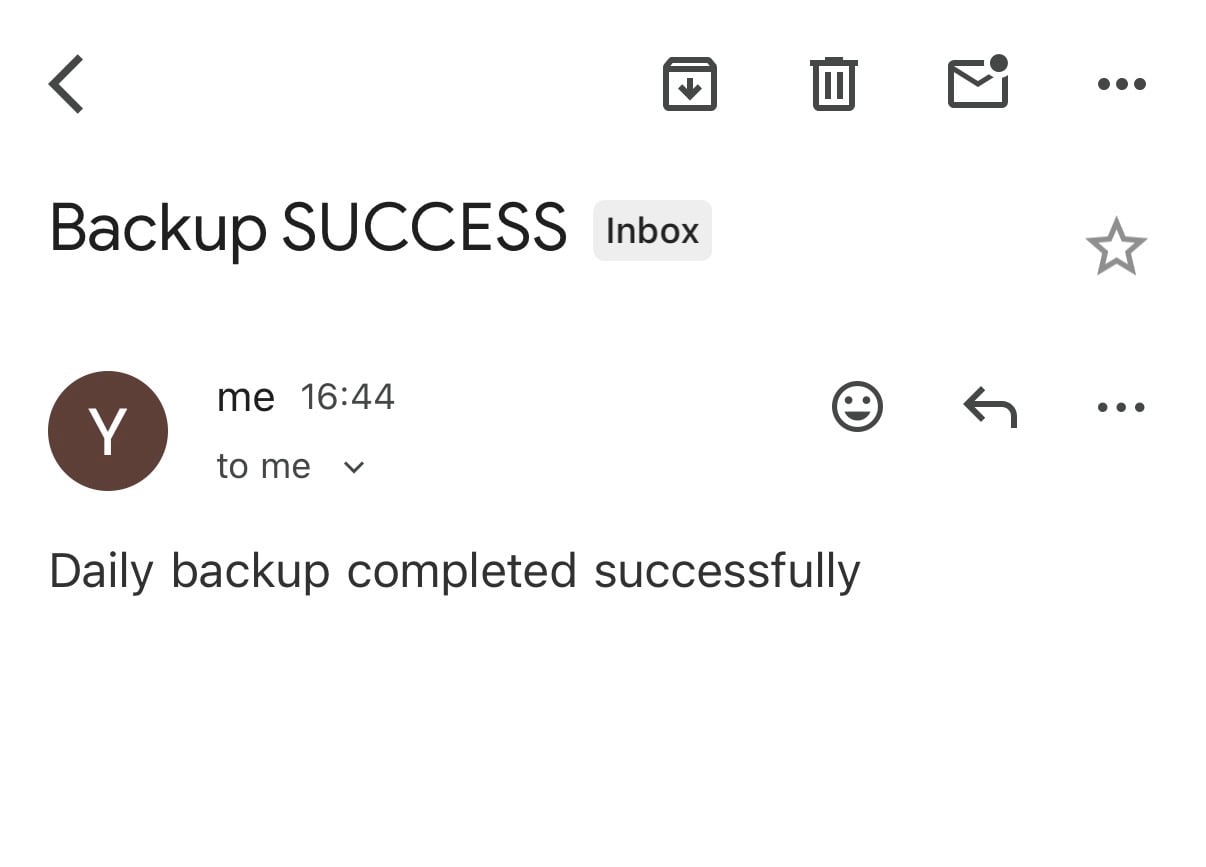Archive the Backup SUCCESS email

[689, 84]
